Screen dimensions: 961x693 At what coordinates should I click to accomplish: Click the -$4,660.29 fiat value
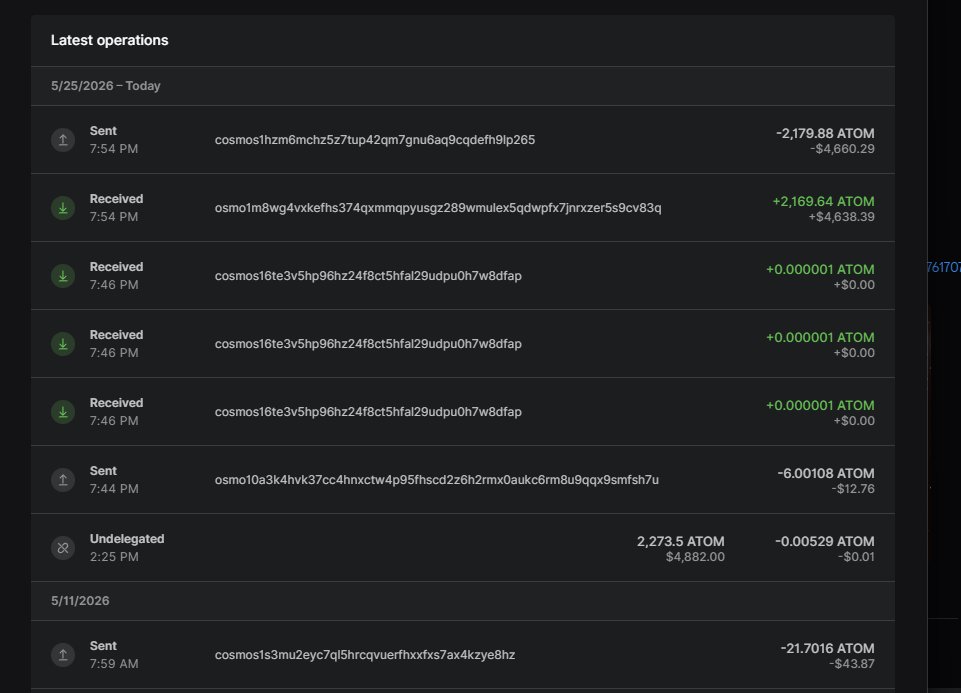coord(842,149)
